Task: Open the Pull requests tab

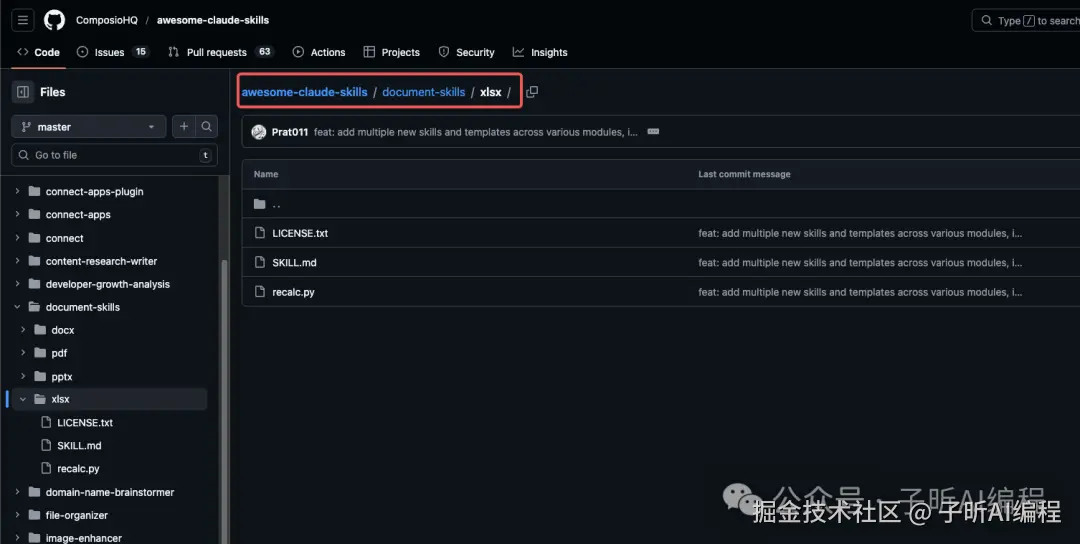Action: point(220,52)
